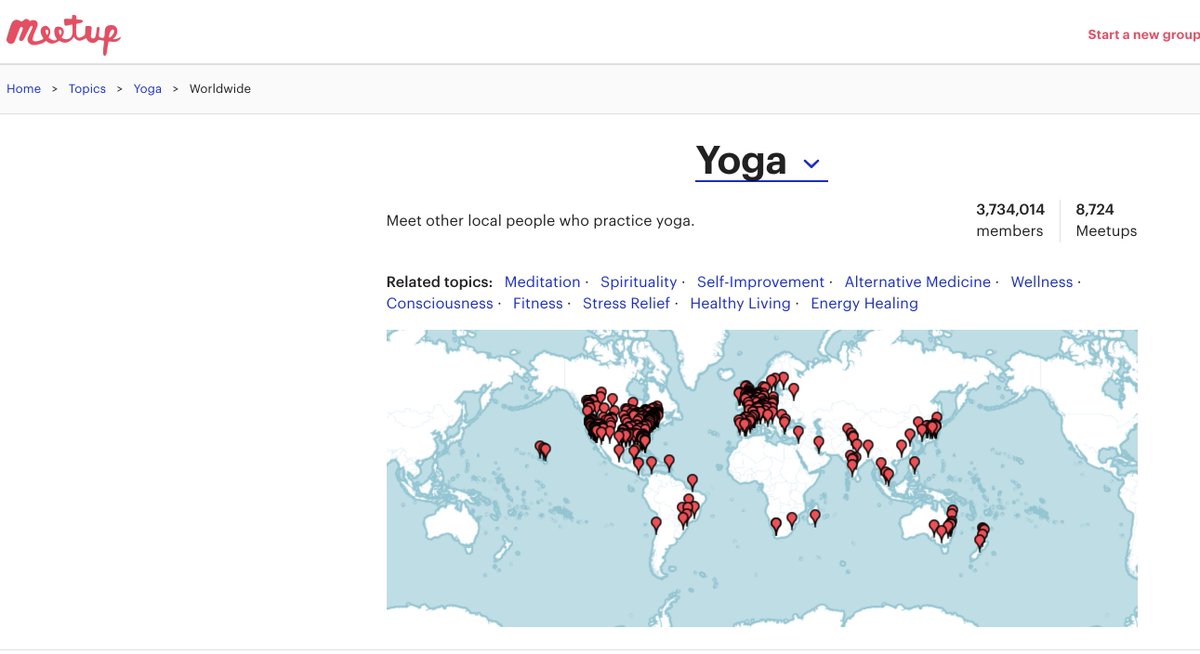This screenshot has height=654, width=1200.
Task: Open Topics breadcrumb link
Action: point(87,89)
